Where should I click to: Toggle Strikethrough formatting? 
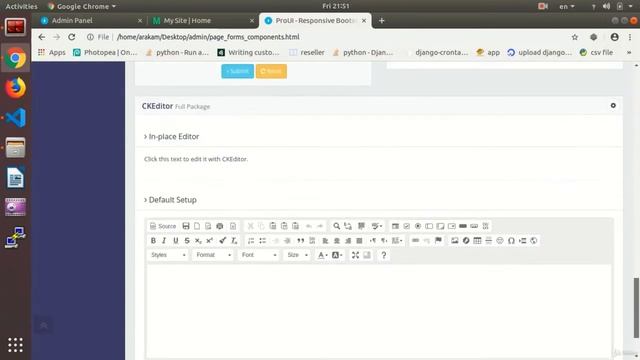click(187, 241)
